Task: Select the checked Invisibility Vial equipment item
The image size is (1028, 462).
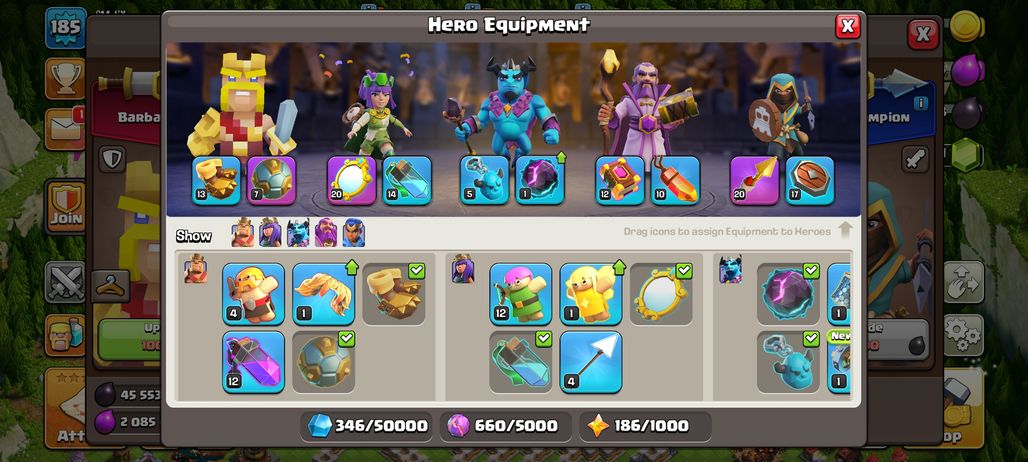Action: [521, 362]
